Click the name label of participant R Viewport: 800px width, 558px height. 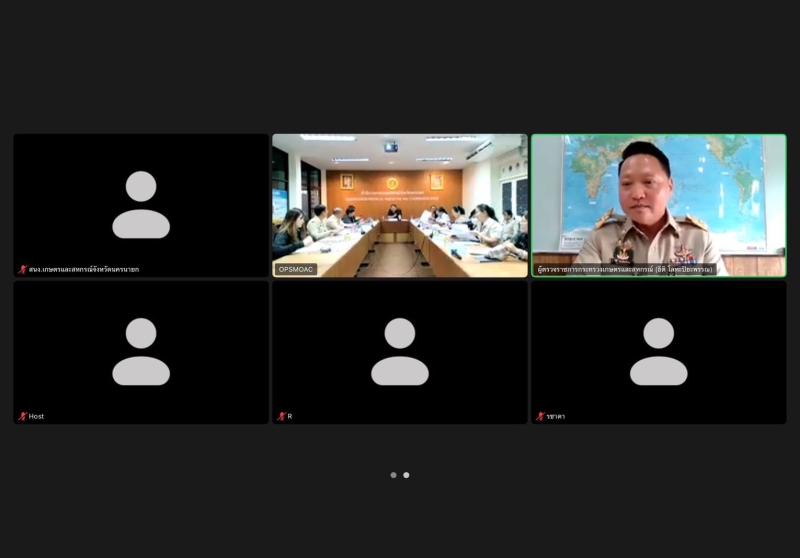pyautogui.click(x=290, y=416)
